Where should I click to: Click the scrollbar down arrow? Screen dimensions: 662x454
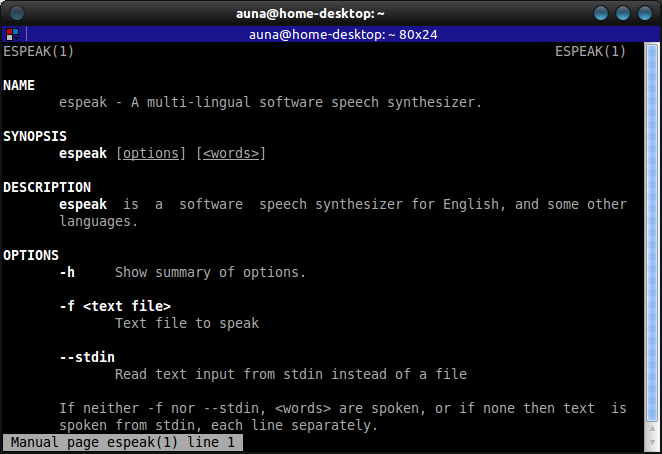pyautogui.click(x=652, y=442)
